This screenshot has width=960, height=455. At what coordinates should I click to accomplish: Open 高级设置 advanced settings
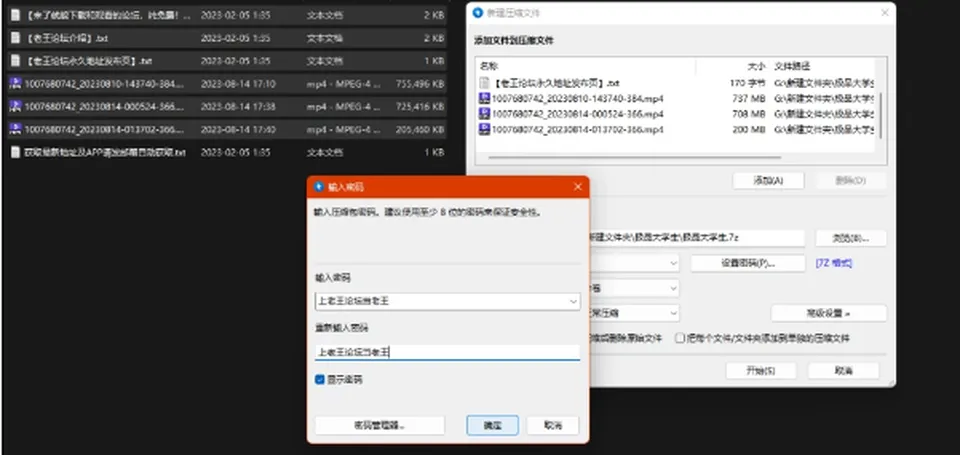[x=828, y=313]
